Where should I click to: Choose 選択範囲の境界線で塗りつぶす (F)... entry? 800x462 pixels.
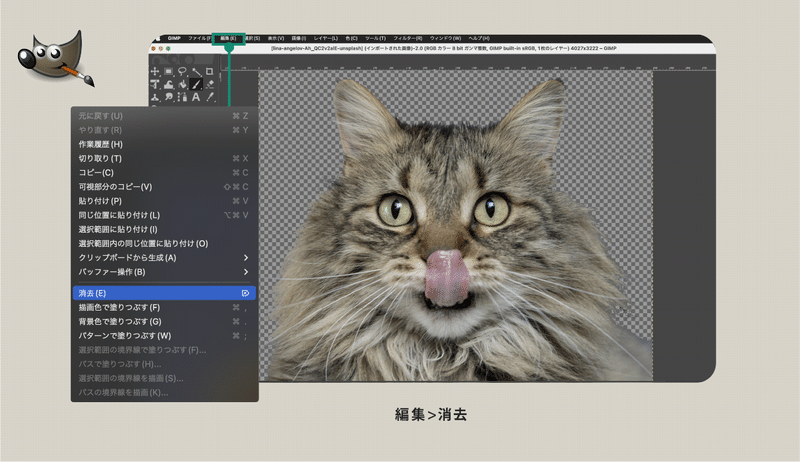[x=164, y=350]
